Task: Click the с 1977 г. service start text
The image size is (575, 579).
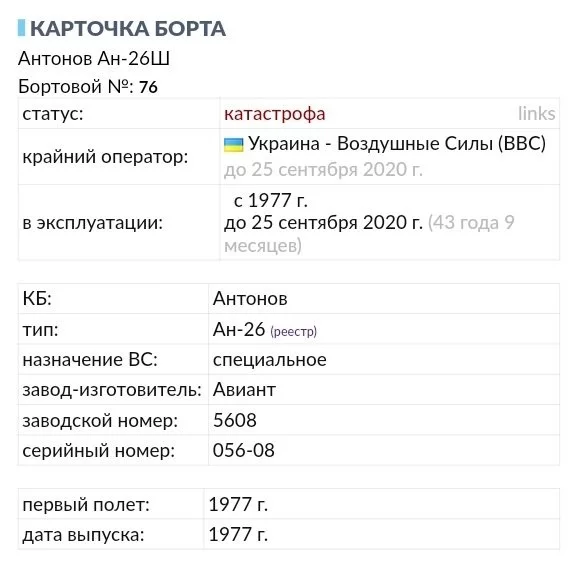Action: tap(271, 201)
